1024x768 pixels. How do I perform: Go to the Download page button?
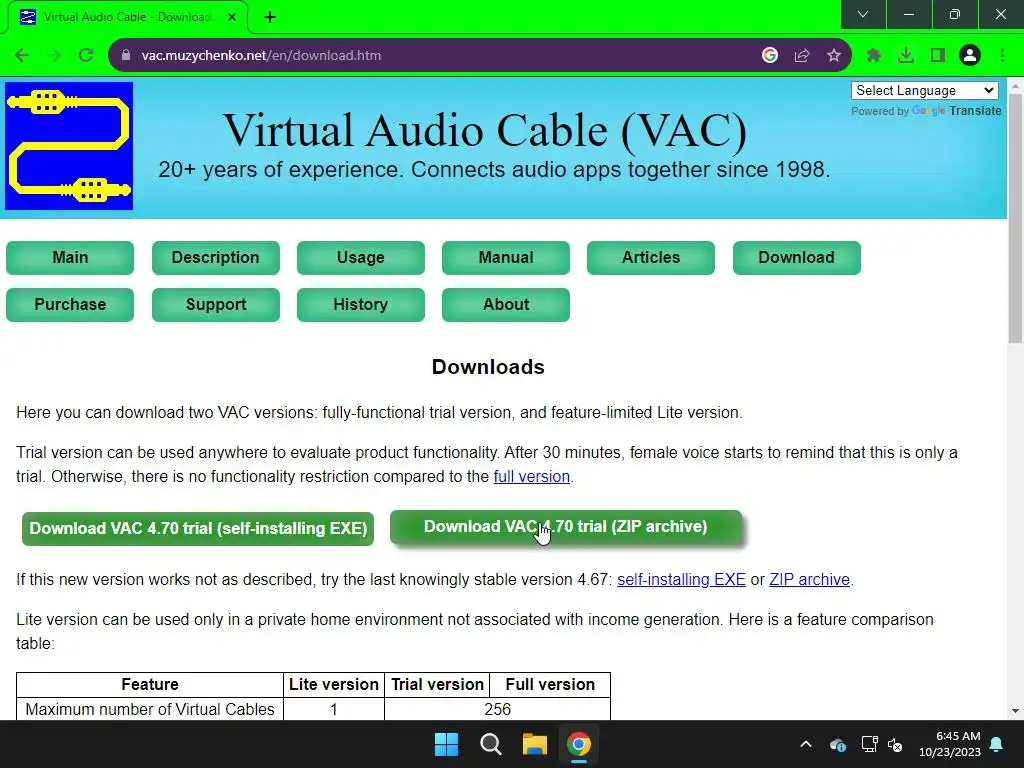click(797, 257)
